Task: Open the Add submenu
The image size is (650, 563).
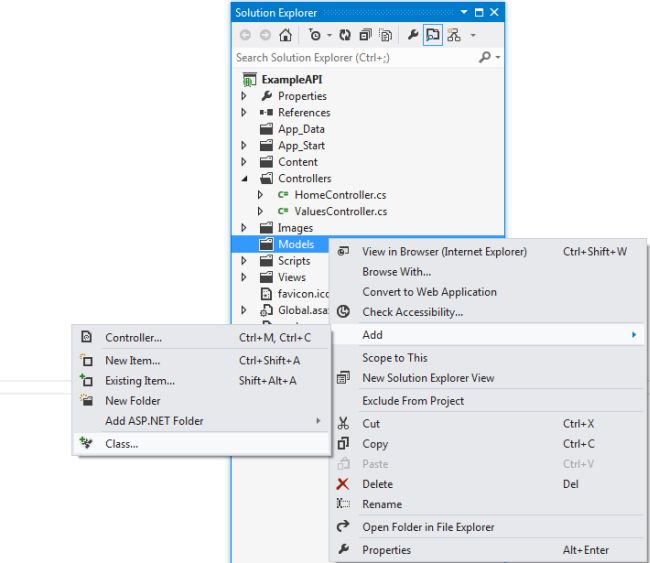Action: [x=488, y=335]
